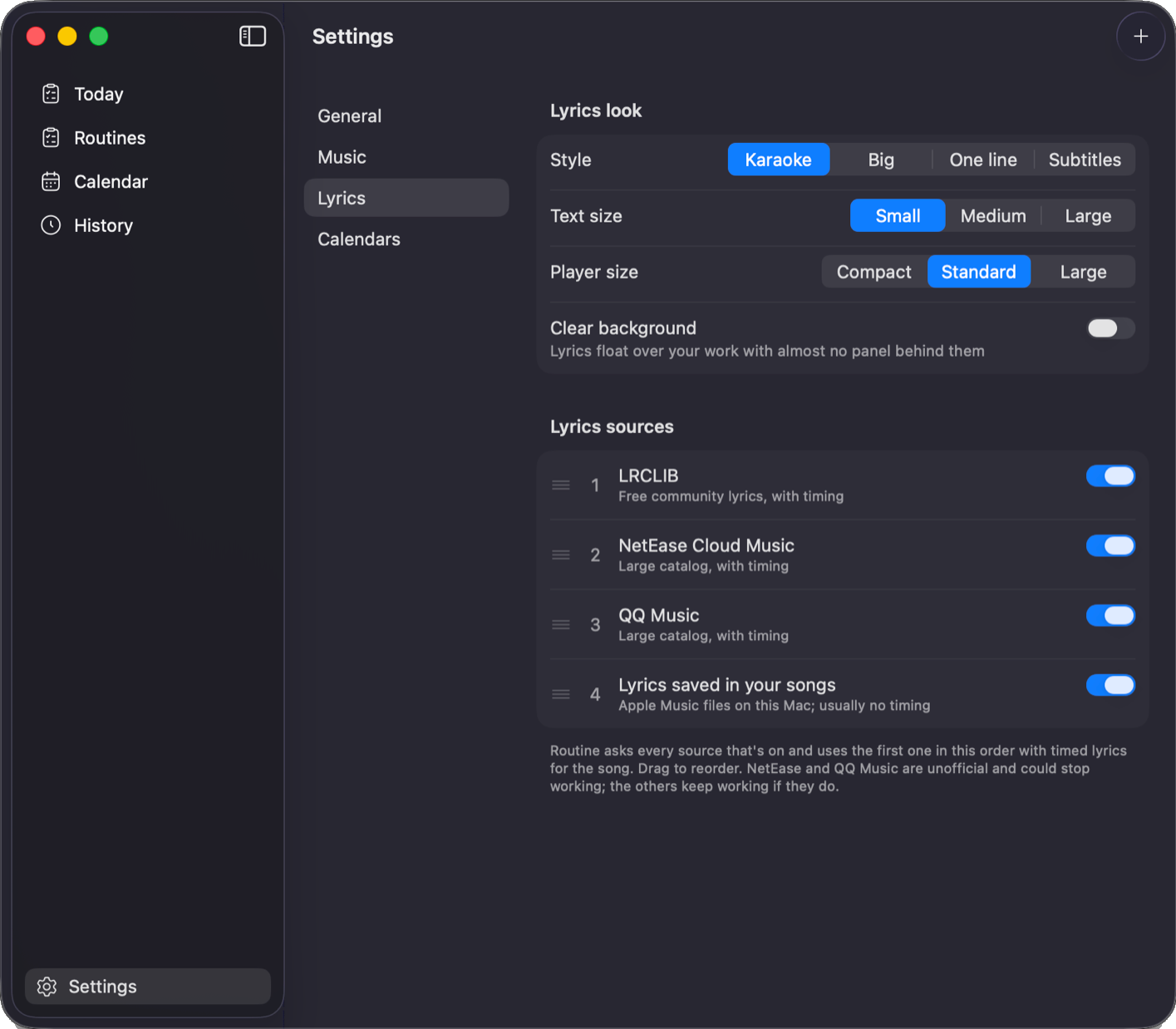Choose Standard player size
This screenshot has height=1029, width=1176.
979,272
